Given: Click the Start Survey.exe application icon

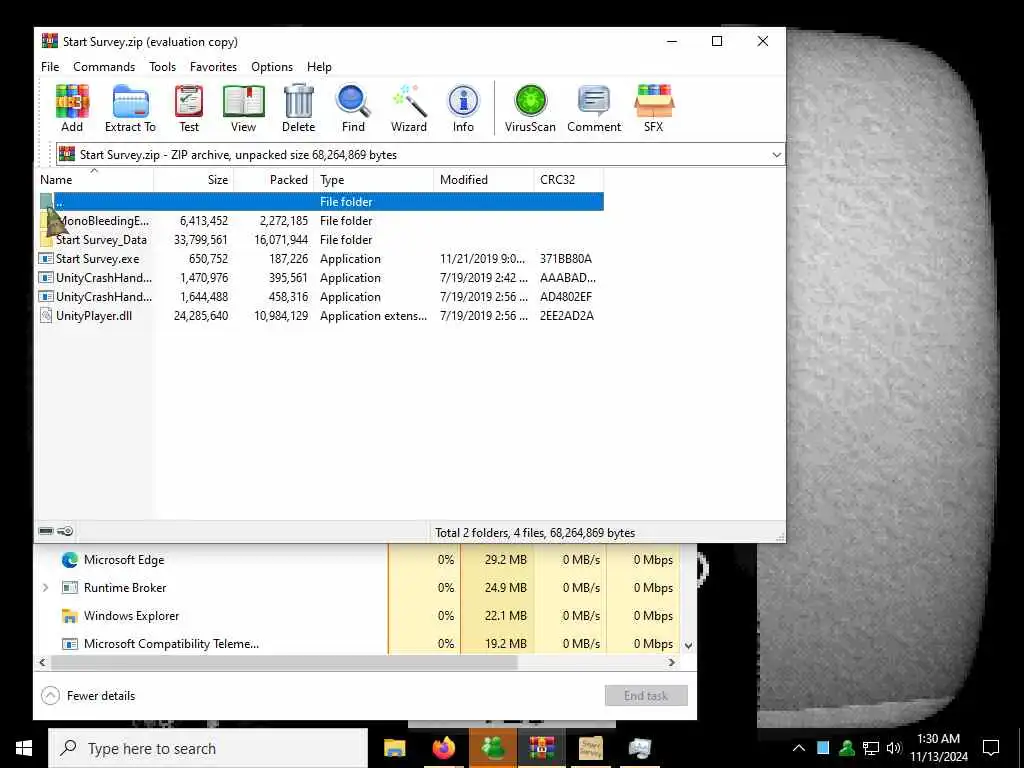Looking at the screenshot, I should point(46,259).
